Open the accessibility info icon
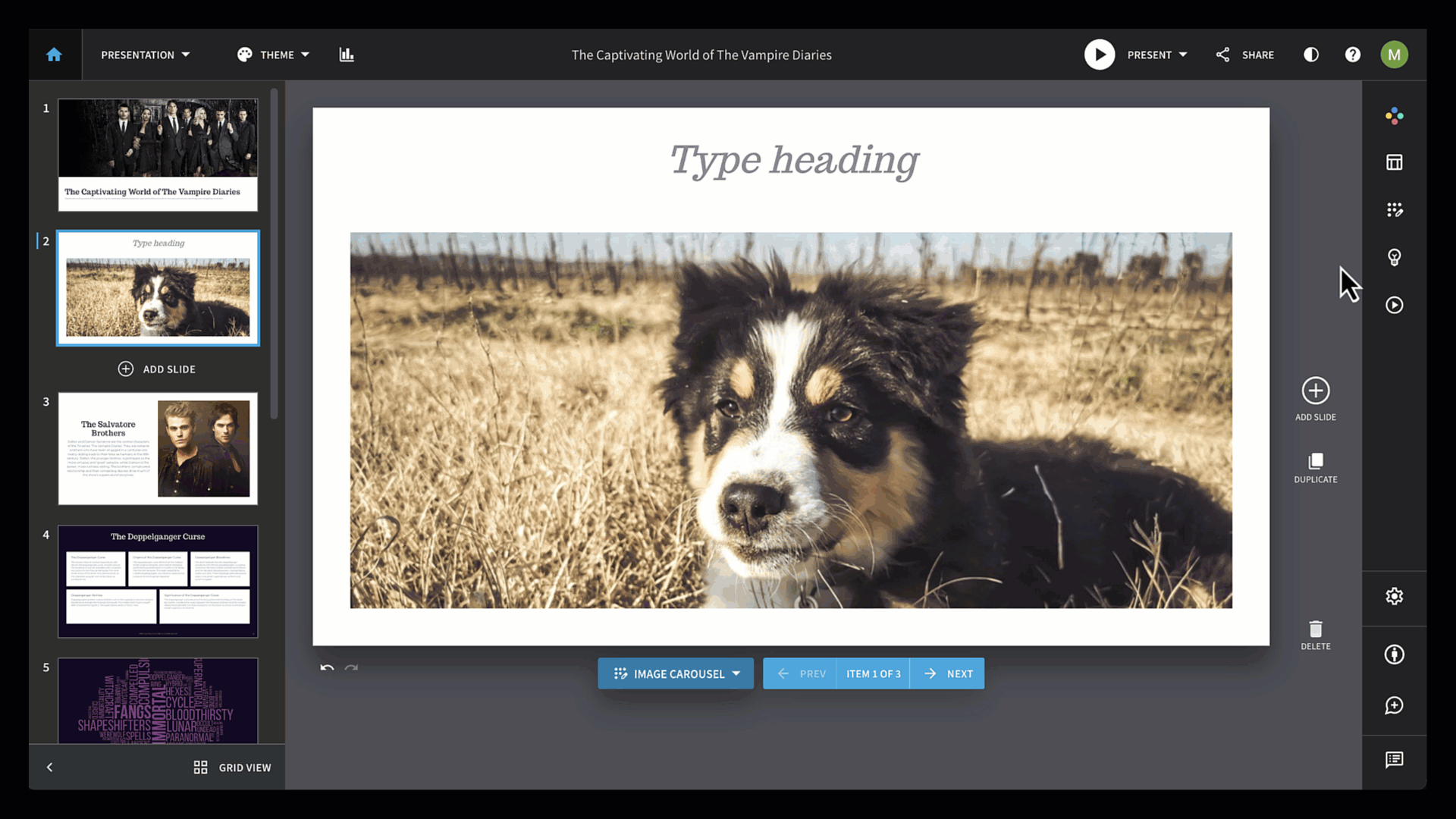 coord(1394,654)
